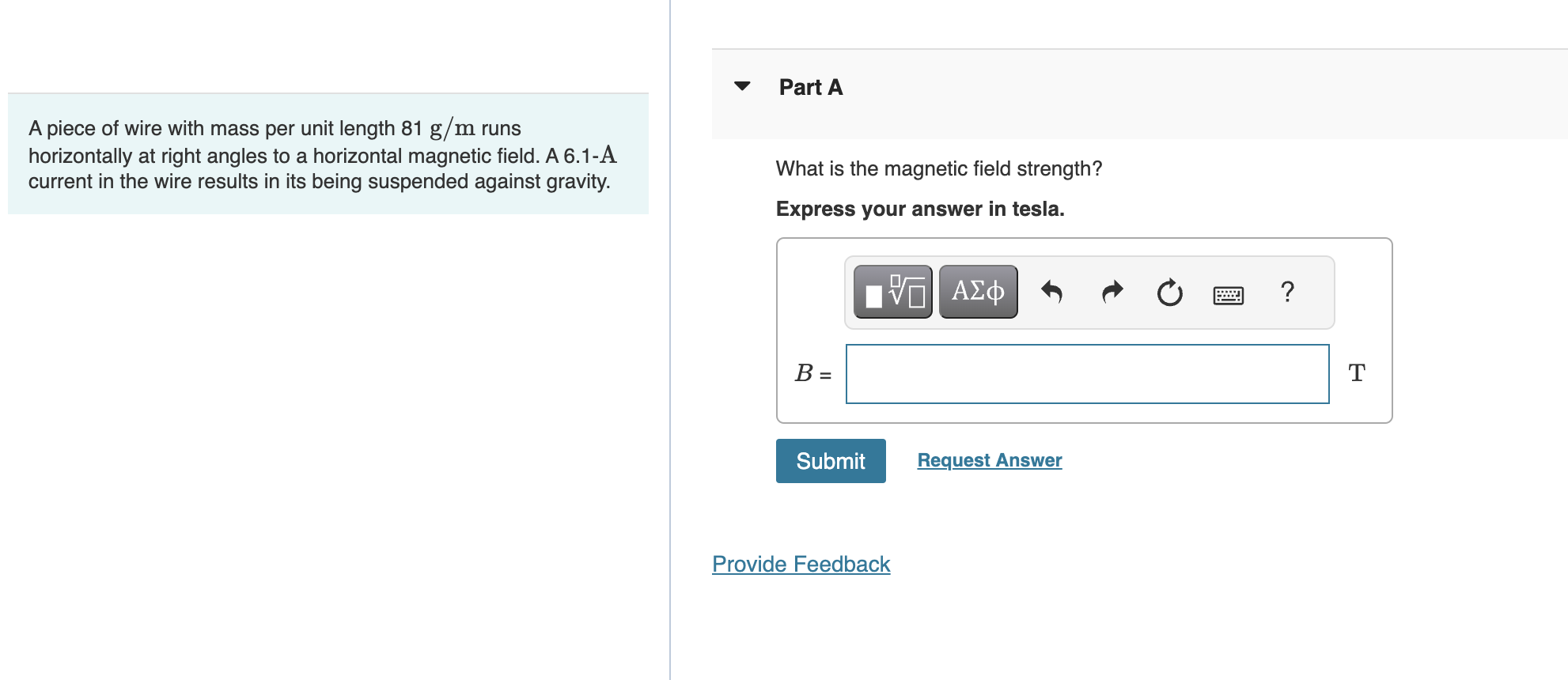Click the redo arrow icon
This screenshot has height=680, width=1568.
[1112, 293]
